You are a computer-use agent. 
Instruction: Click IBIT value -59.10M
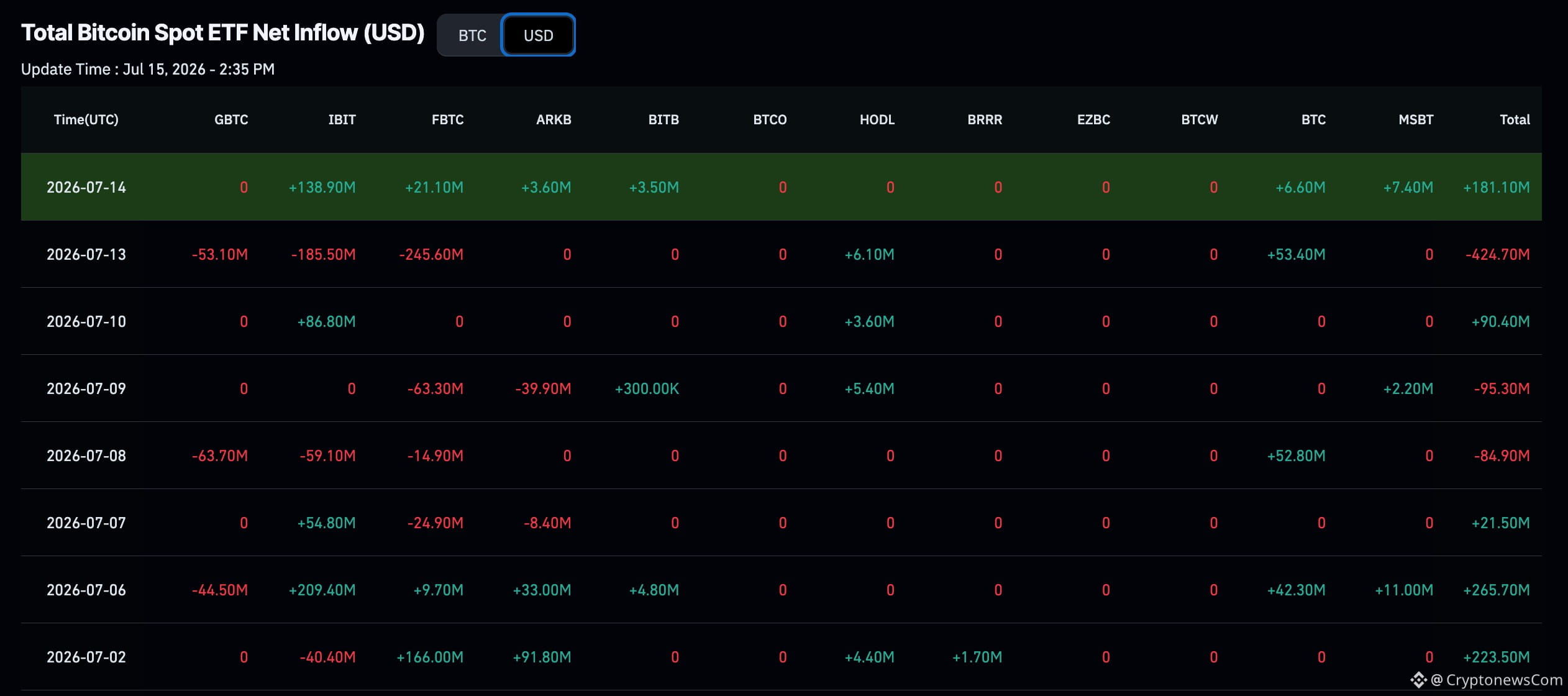(327, 456)
